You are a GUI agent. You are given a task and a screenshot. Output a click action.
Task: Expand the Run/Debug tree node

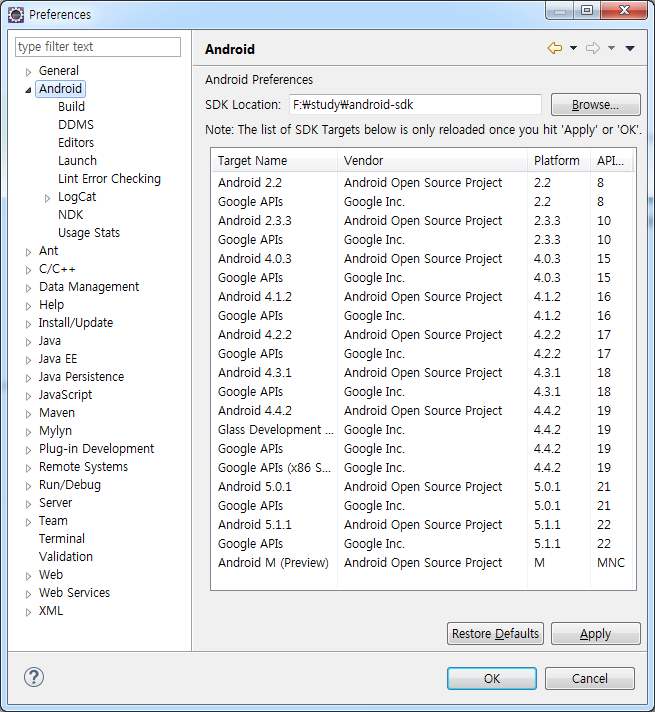[x=28, y=486]
